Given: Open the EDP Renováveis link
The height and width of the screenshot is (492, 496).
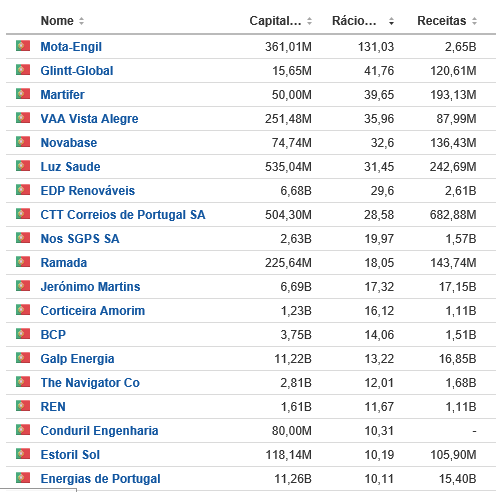Looking at the screenshot, I should [88, 191].
